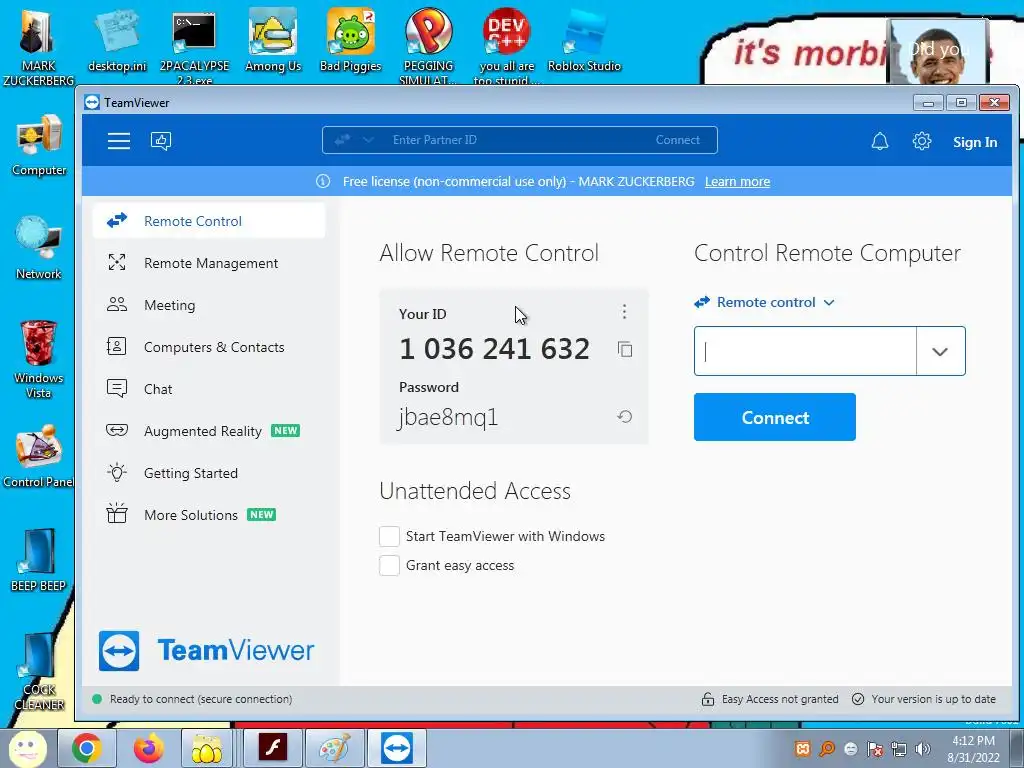Click the volume speaker tray icon
The image size is (1024, 768).
click(922, 749)
